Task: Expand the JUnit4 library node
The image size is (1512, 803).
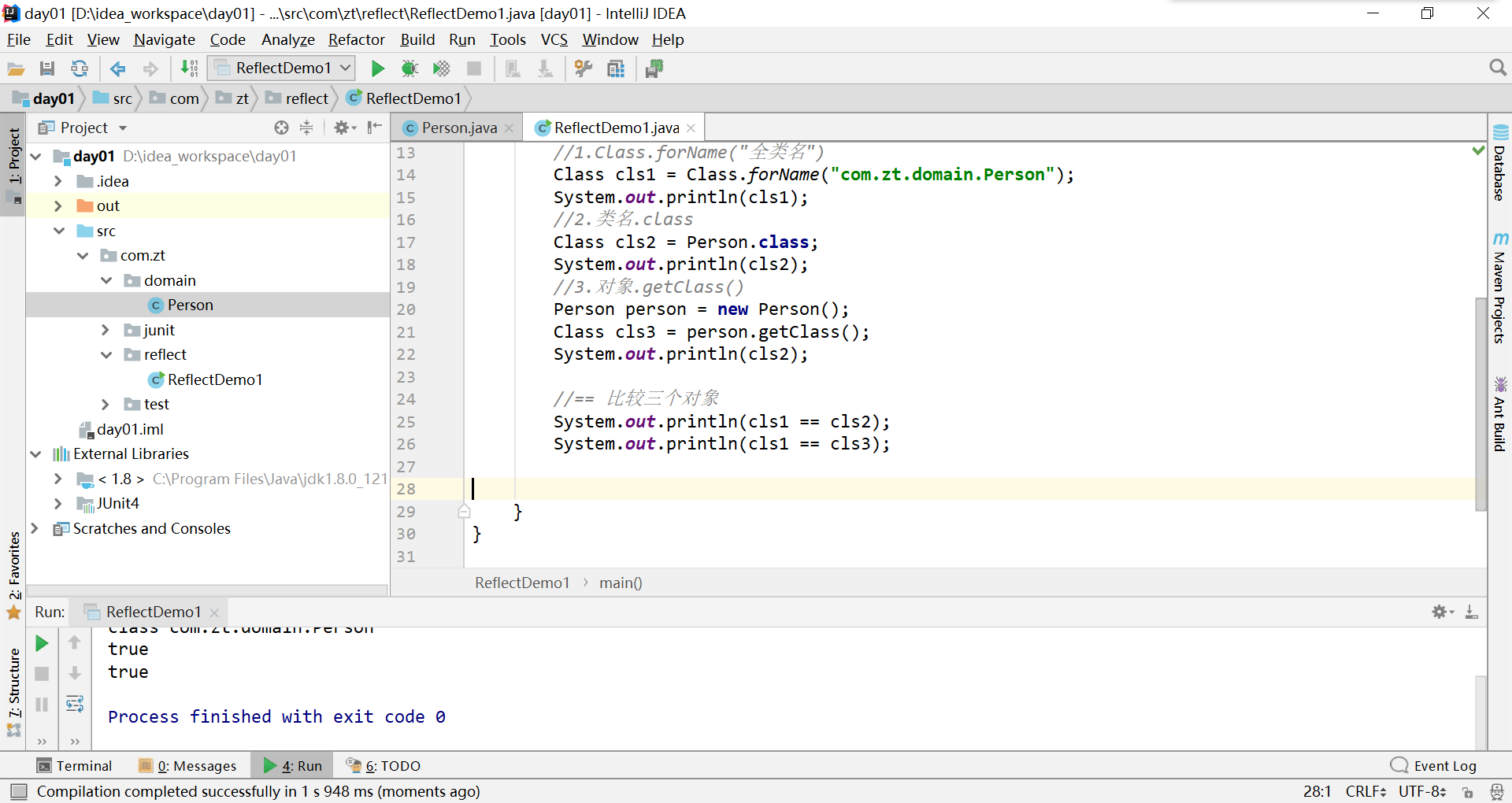Action: tap(58, 504)
